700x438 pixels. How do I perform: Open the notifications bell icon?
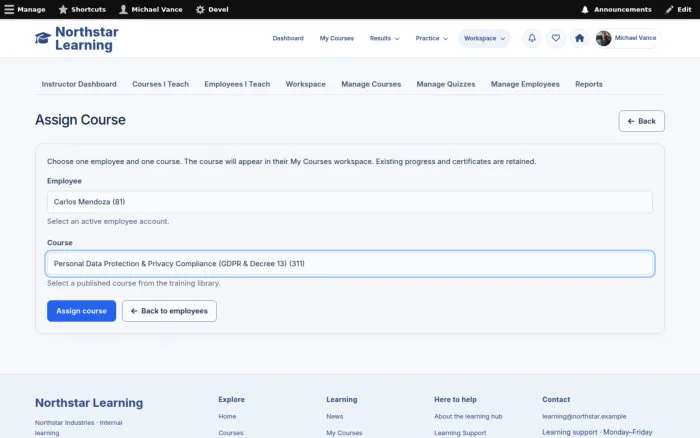(532, 38)
